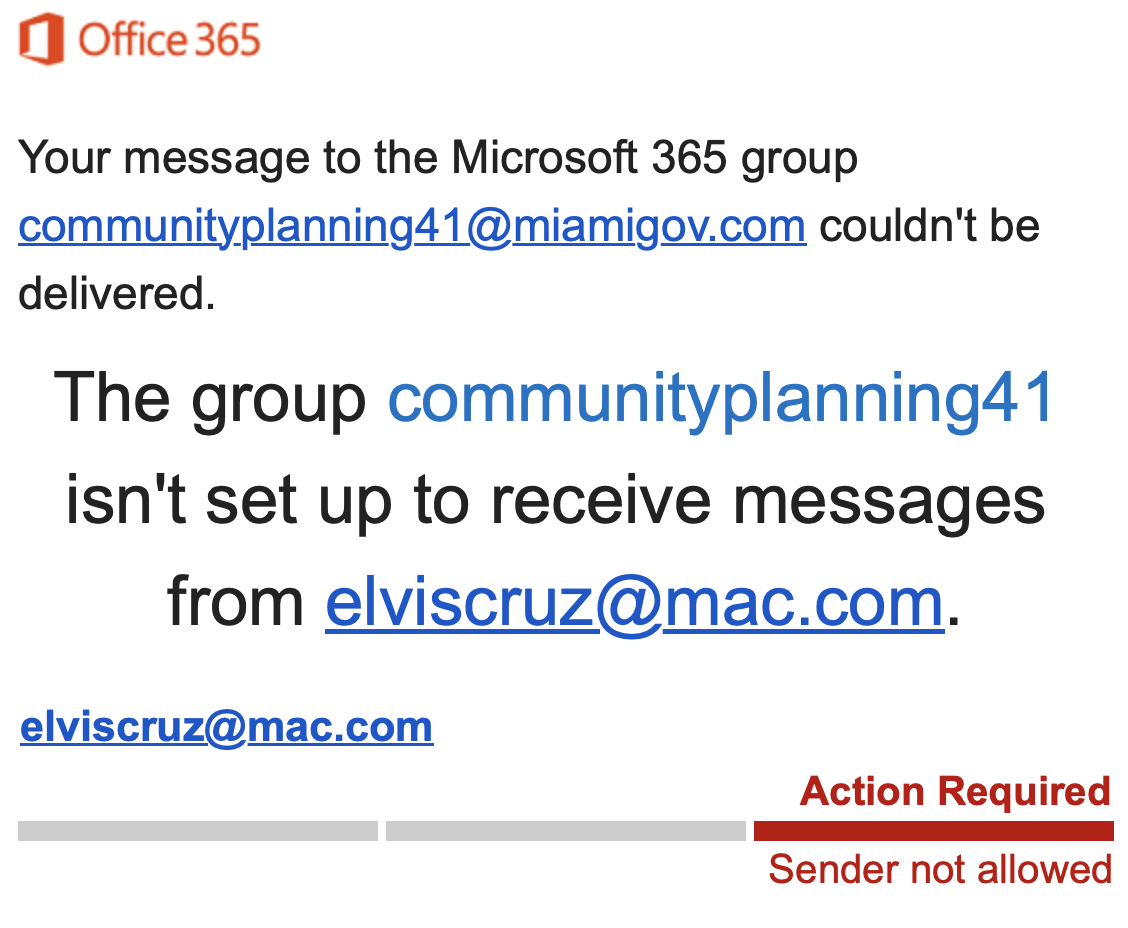Screen dimensions: 1128x928
Task: Click the Office 365 wordmark text
Action: pos(169,40)
